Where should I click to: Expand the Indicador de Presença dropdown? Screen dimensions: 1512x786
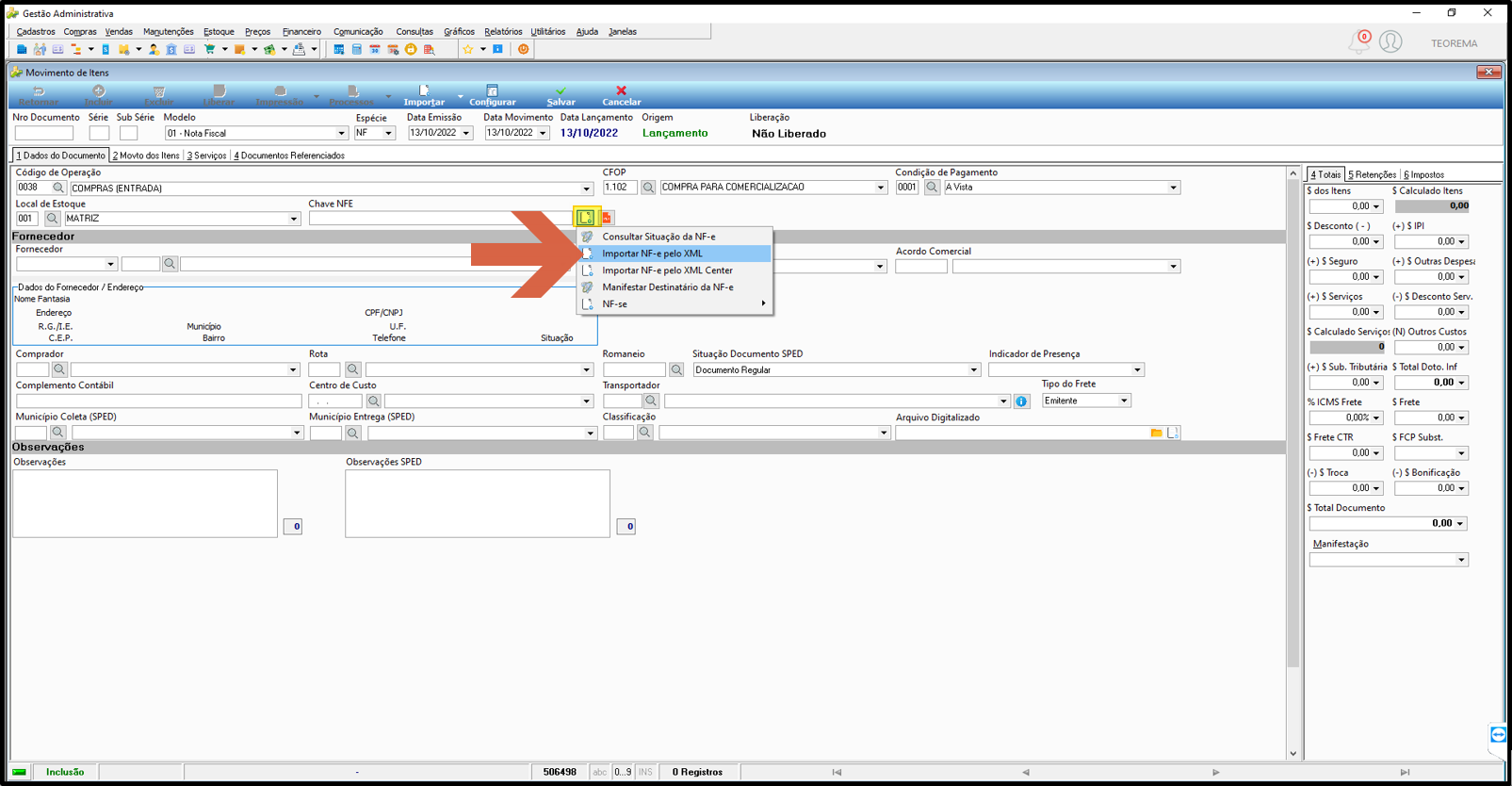(x=1137, y=369)
